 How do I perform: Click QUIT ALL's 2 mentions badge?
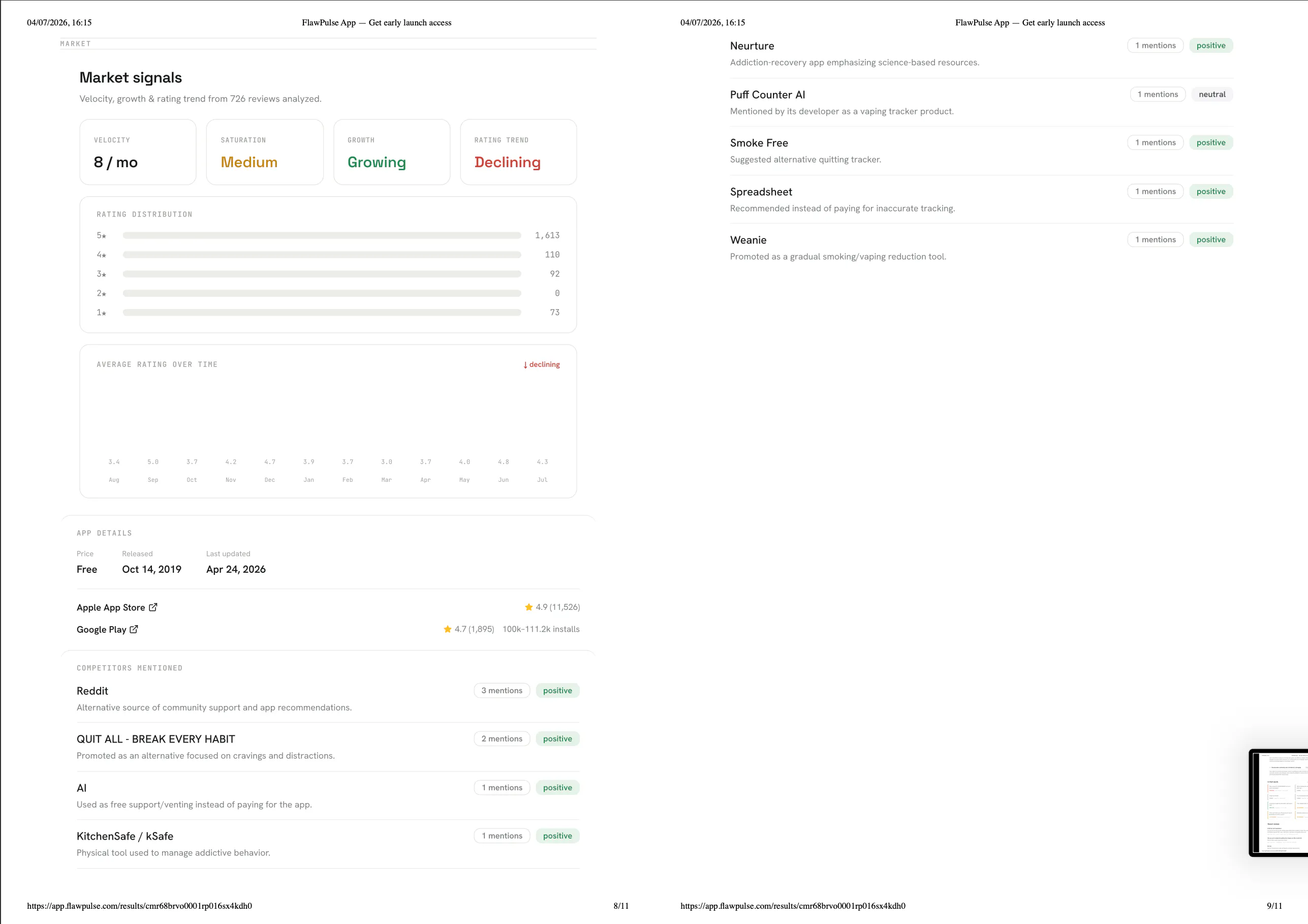(x=502, y=739)
